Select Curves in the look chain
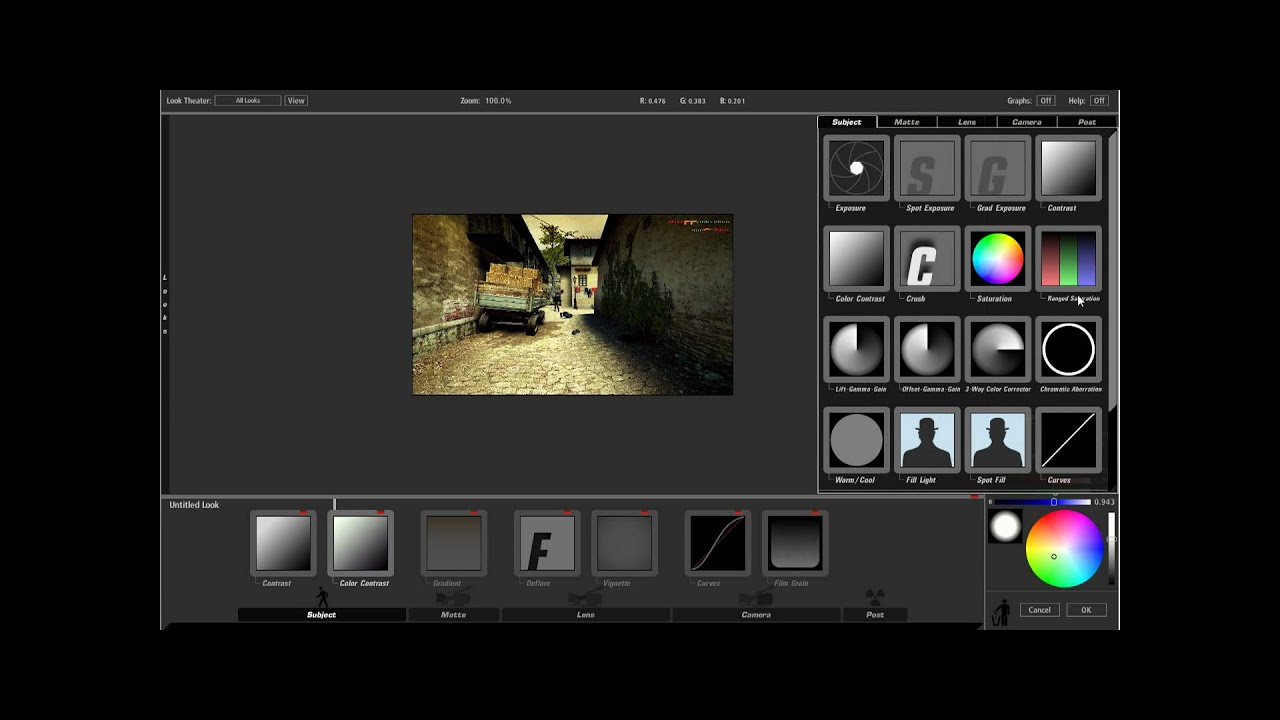 (x=717, y=543)
